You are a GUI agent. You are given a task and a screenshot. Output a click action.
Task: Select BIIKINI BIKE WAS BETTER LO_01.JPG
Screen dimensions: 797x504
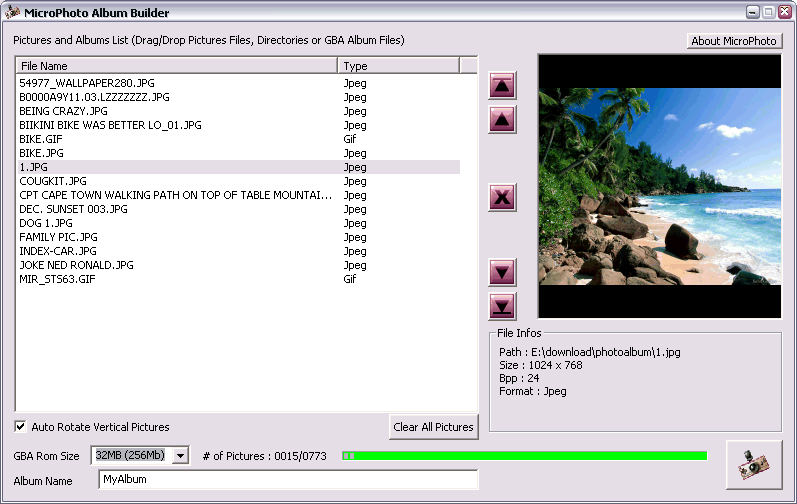pyautogui.click(x=239, y=125)
